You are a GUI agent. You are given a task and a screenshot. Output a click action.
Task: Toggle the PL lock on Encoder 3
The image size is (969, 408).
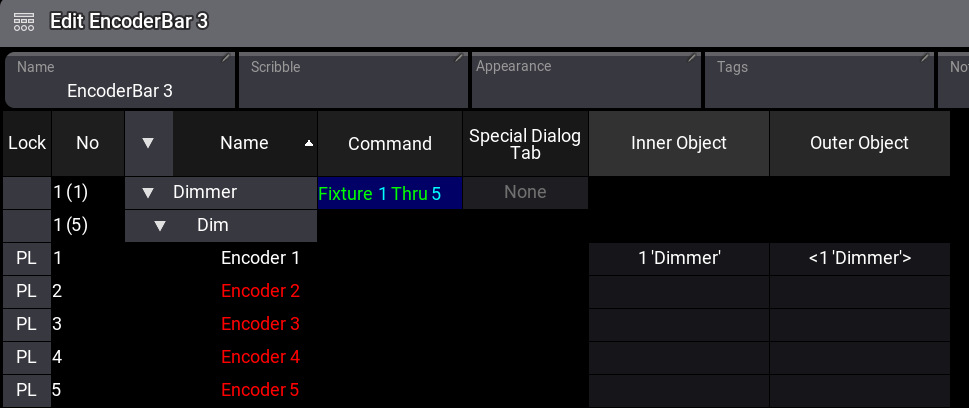[26, 324]
